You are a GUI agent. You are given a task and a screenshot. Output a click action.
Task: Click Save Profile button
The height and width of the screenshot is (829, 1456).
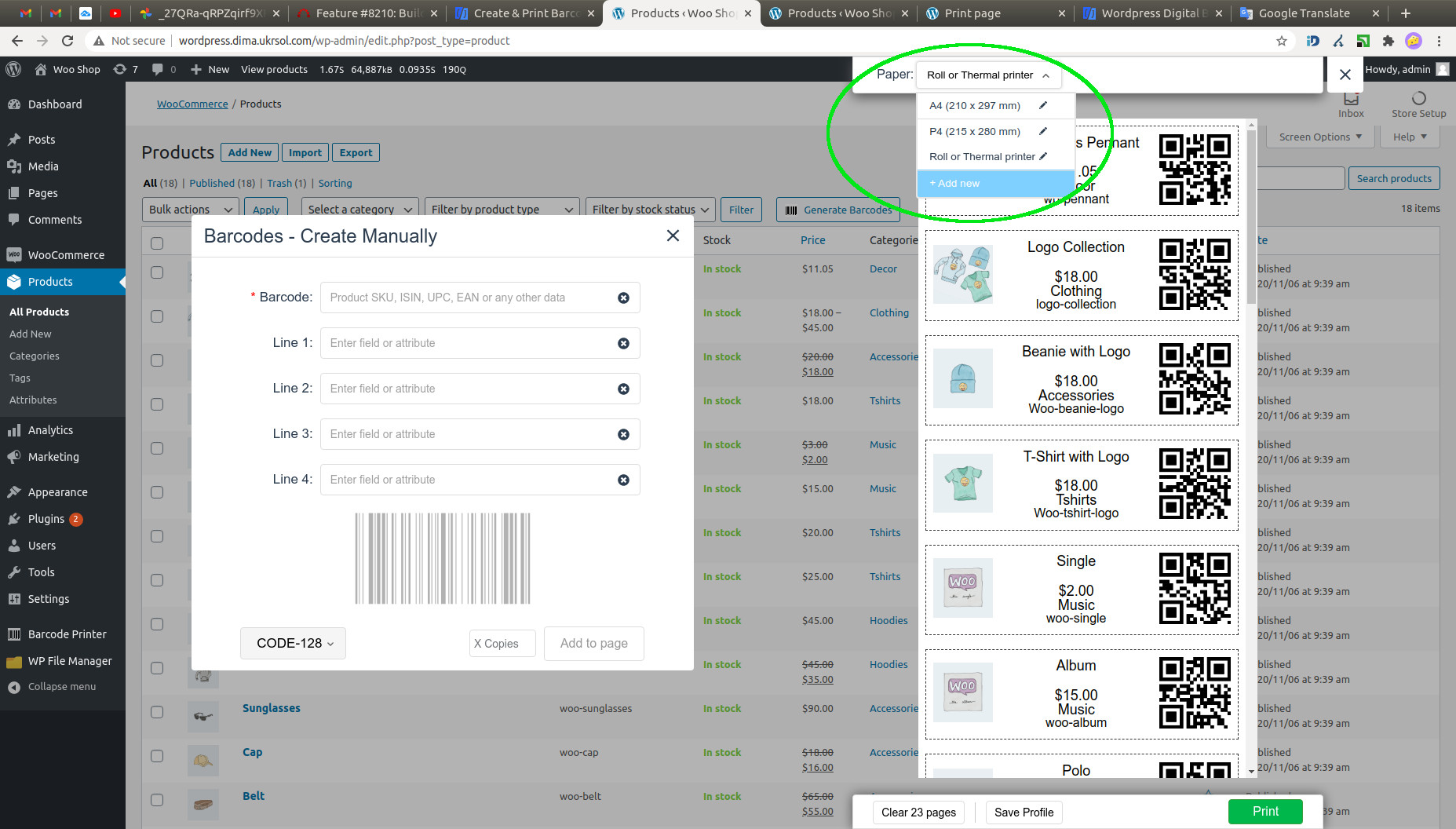[1024, 813]
